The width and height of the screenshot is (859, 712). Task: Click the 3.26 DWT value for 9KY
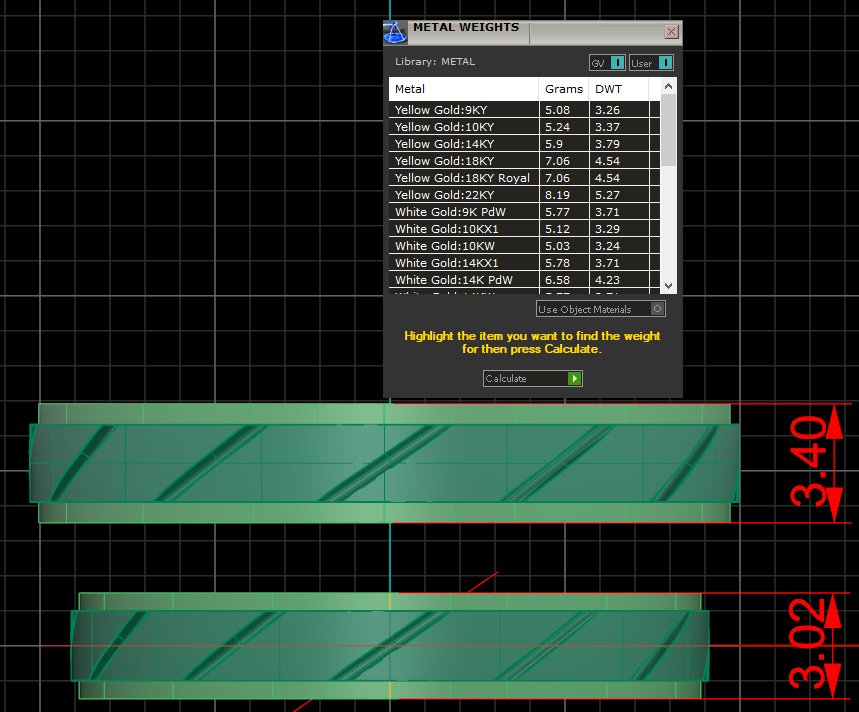coord(608,110)
